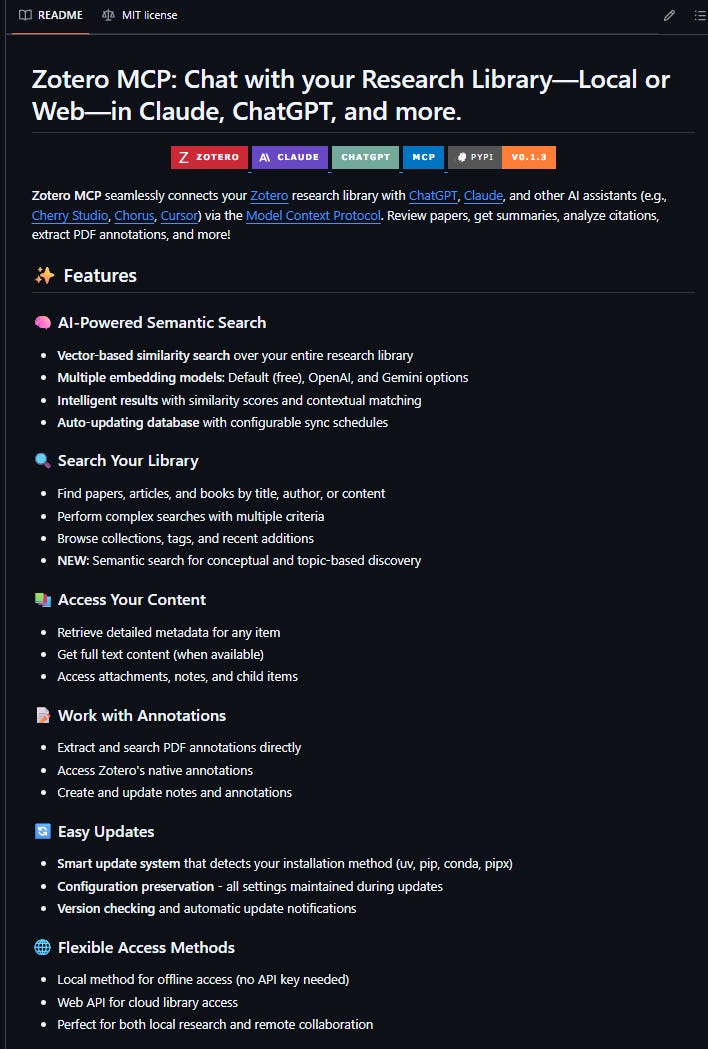Open the Claude hyperlink
The image size is (708, 1049).
pyautogui.click(x=483, y=196)
